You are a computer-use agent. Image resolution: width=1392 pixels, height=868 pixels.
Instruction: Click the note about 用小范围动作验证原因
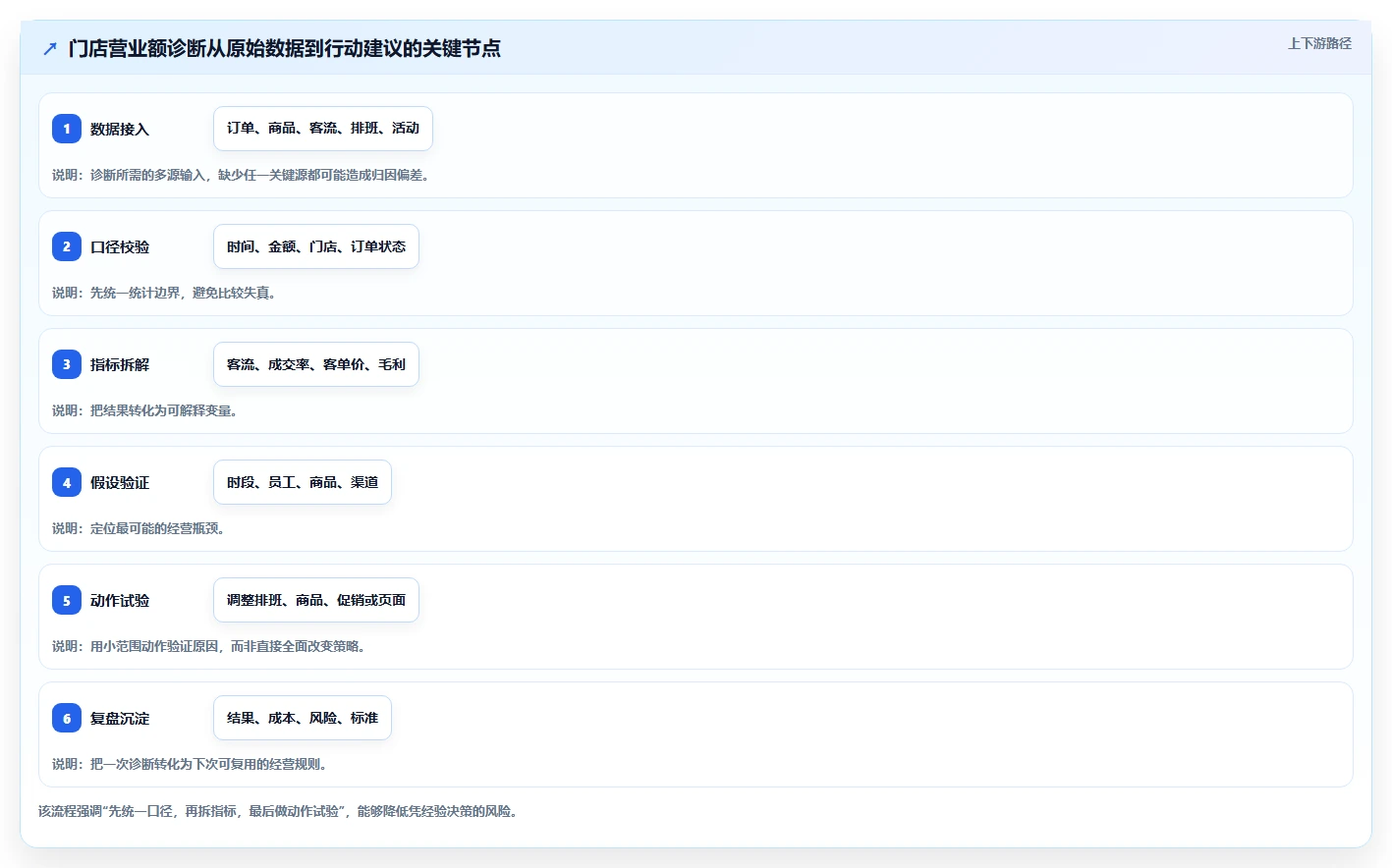click(210, 646)
